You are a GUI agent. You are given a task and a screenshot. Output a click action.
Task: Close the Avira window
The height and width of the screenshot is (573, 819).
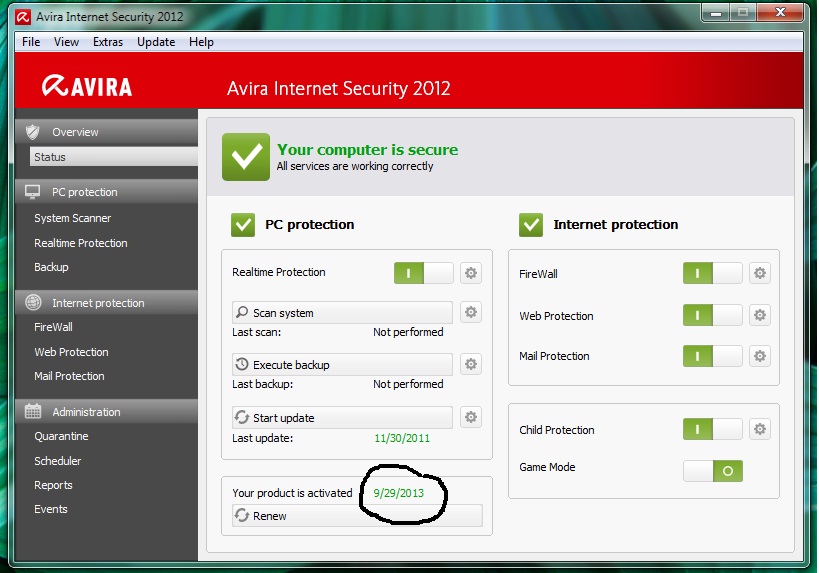click(780, 12)
